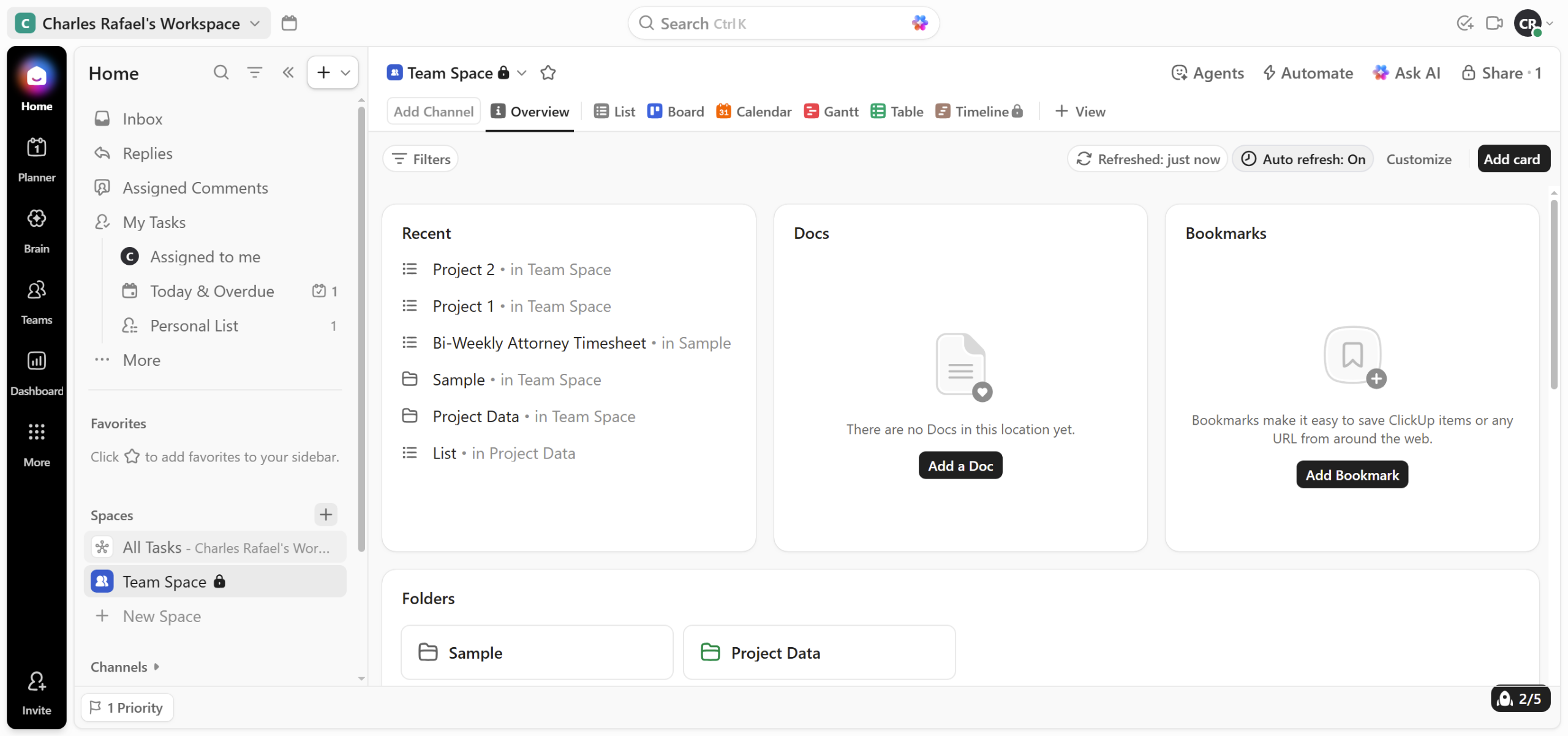The width and height of the screenshot is (1568, 736).
Task: Star the favorites icon in sidebar hint
Action: [x=132, y=457]
